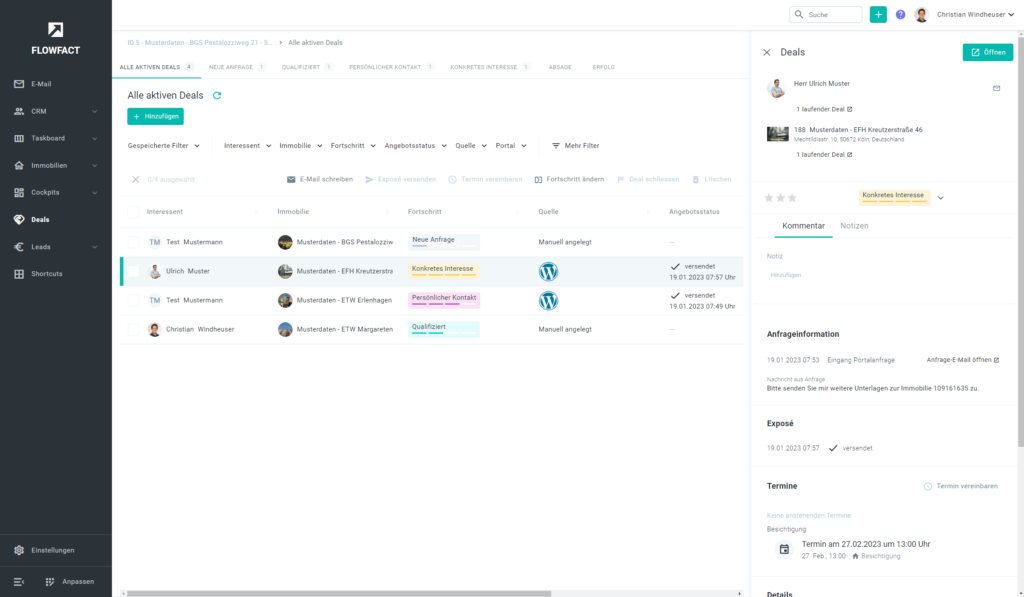This screenshot has height=597, width=1024.
Task: Click the WordPress source icon in Ulrich Muster row
Action: click(548, 271)
